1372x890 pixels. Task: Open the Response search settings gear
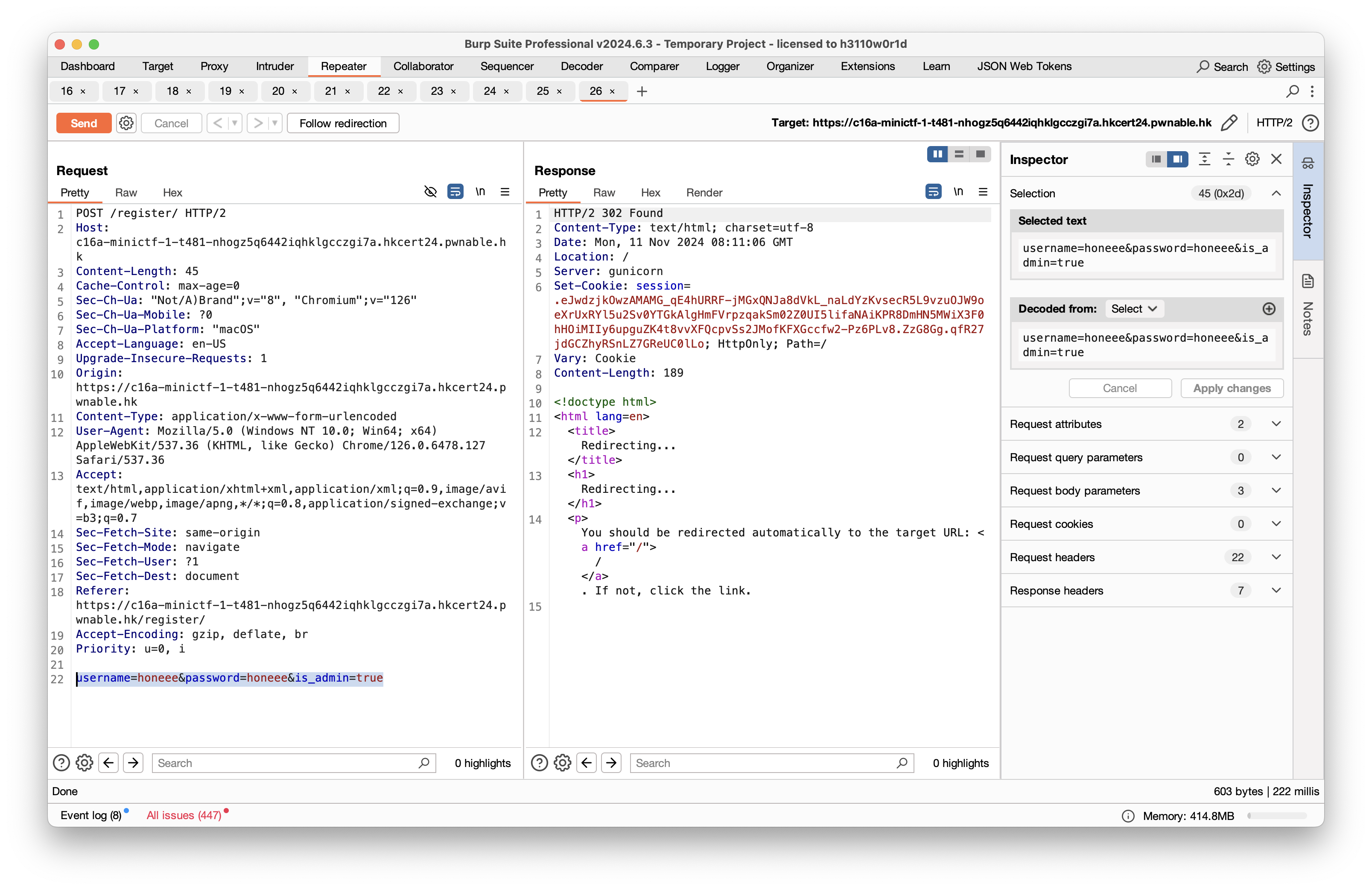tap(562, 763)
